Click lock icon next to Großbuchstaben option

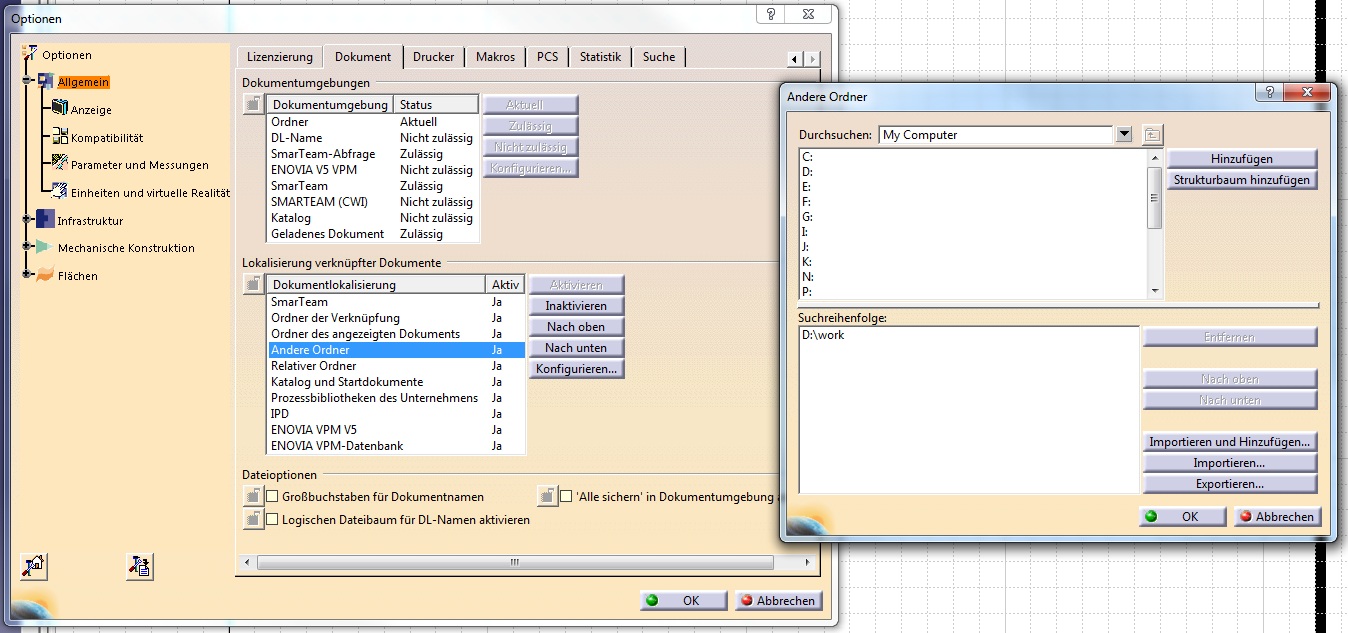(253, 496)
